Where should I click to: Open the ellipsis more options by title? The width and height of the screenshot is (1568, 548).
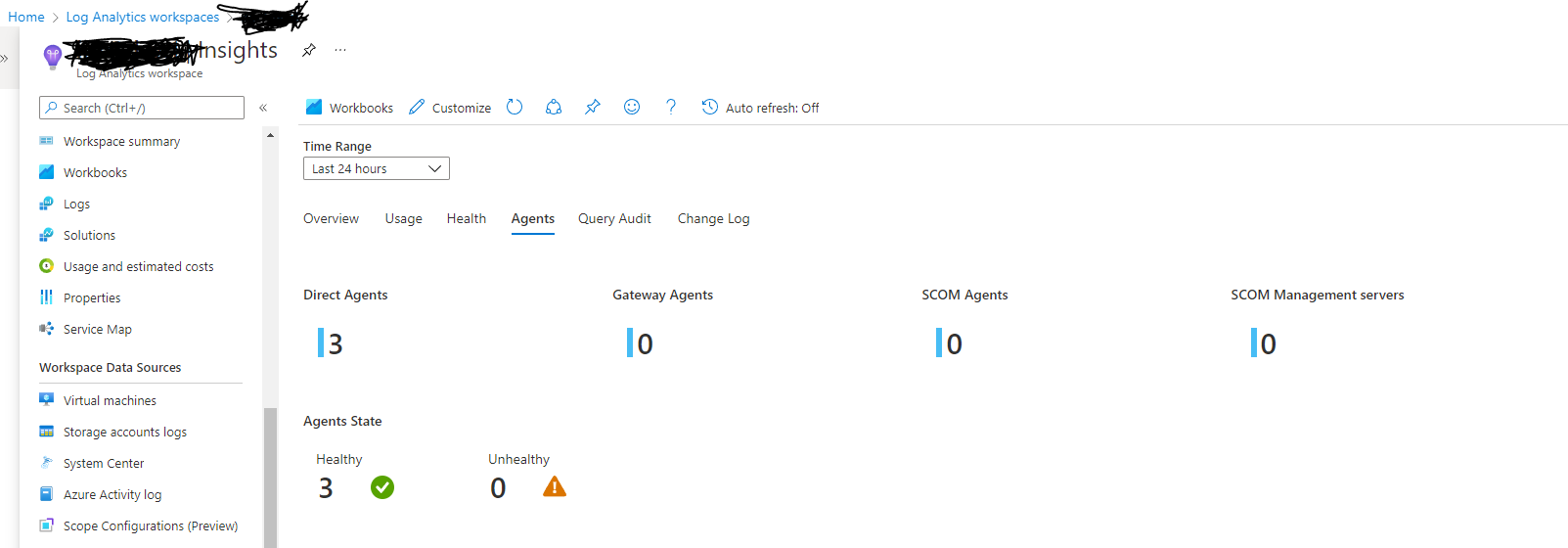(x=340, y=50)
